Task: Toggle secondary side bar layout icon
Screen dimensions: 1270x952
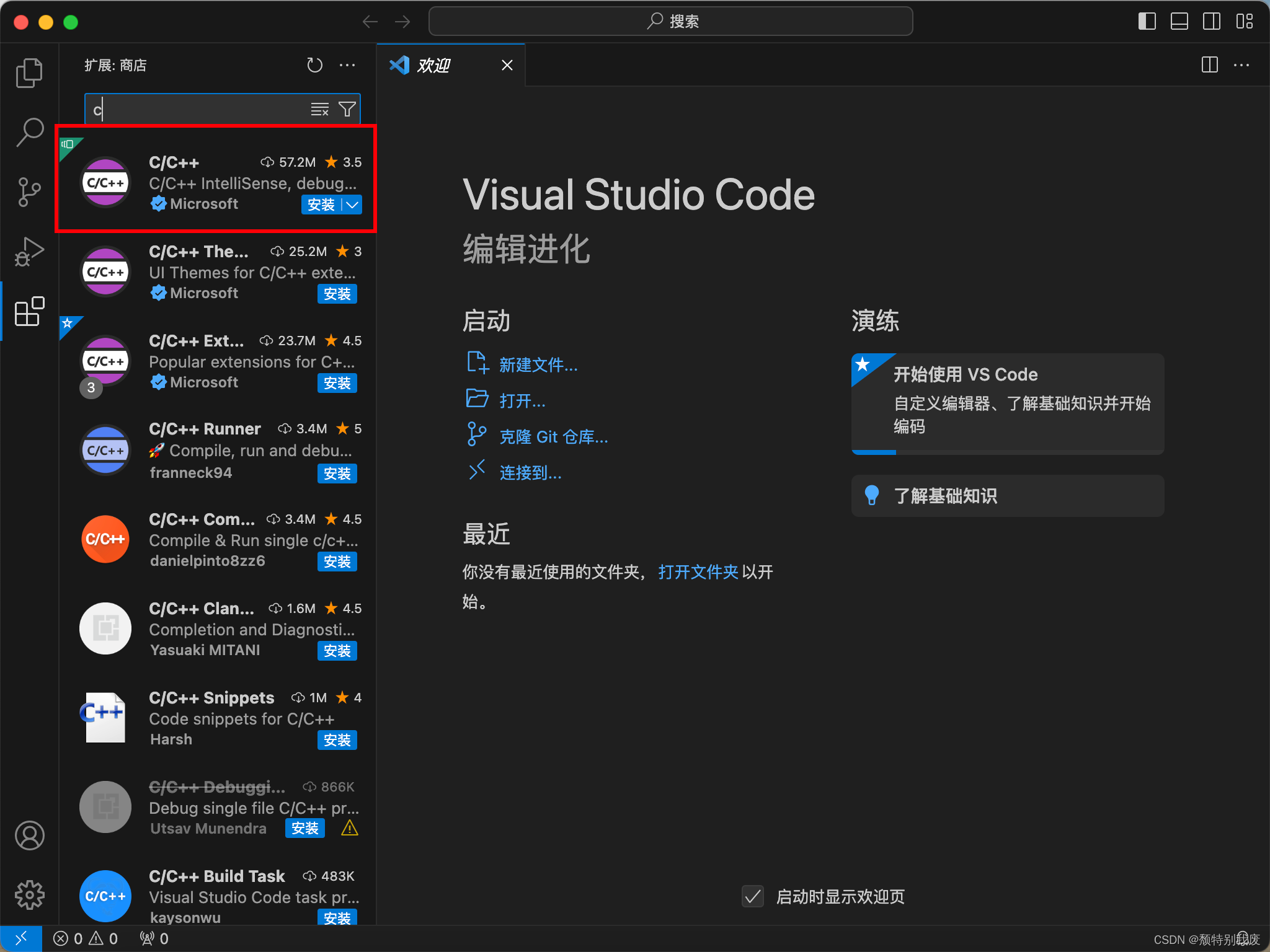Action: coord(1212,22)
